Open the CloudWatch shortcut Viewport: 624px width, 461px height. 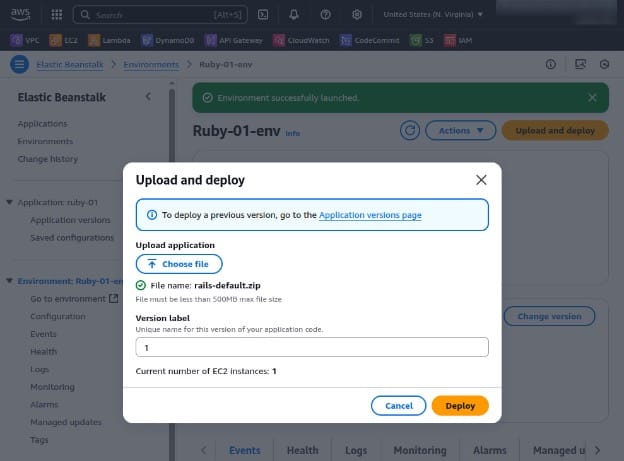[301, 40]
